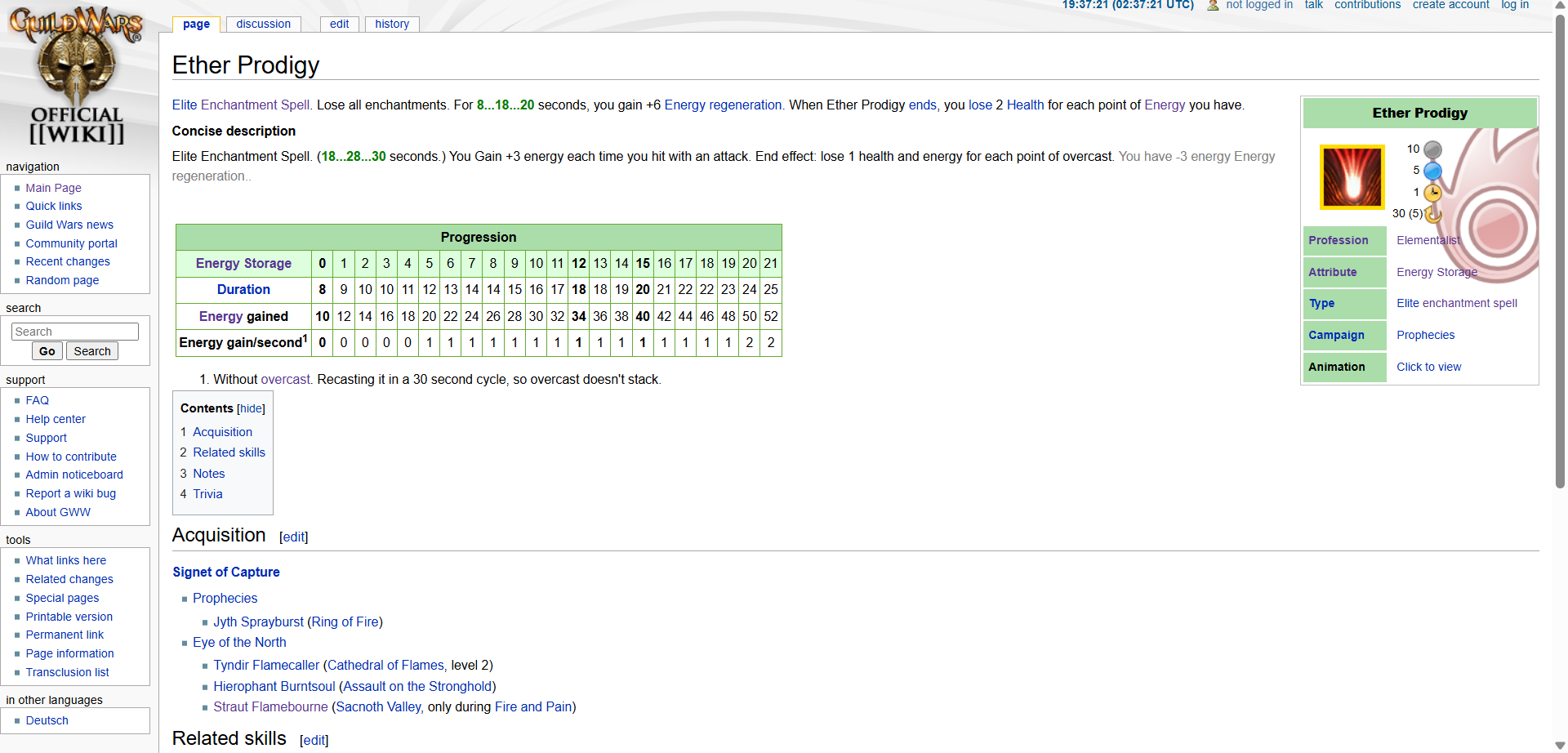This screenshot has height=753, width=1568.
Task: Open Permanent link
Action: 65,635
